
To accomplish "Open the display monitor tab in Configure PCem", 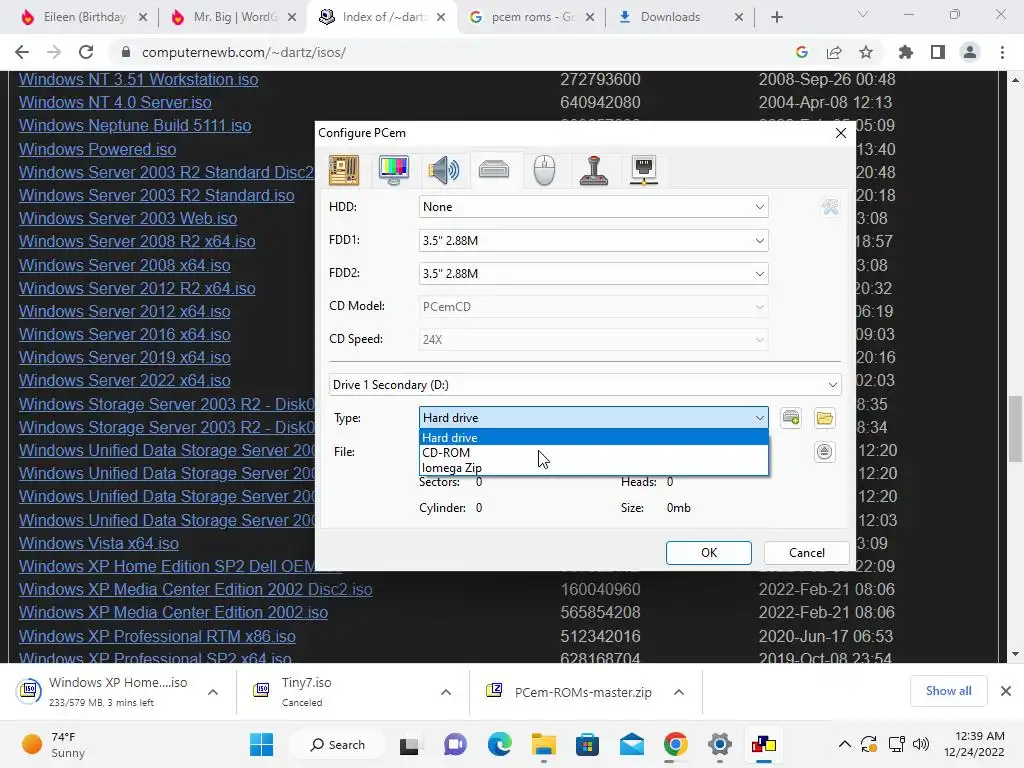I will click(393, 170).
